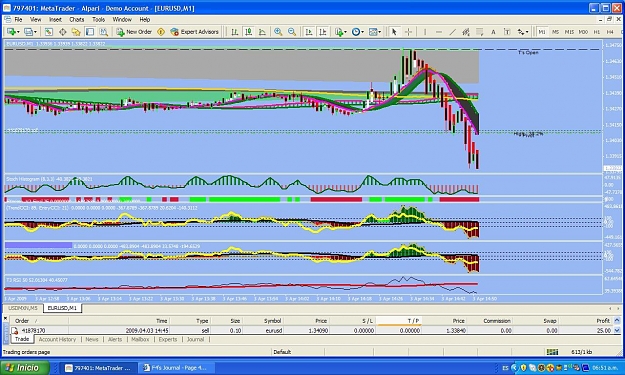The width and height of the screenshot is (625, 375).
Task: Zoom out on the chart
Action: tap(292, 32)
